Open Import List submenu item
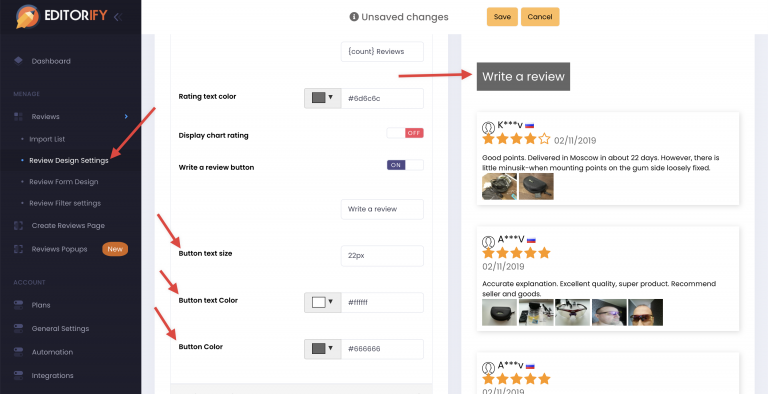The height and width of the screenshot is (394, 768). [x=47, y=139]
